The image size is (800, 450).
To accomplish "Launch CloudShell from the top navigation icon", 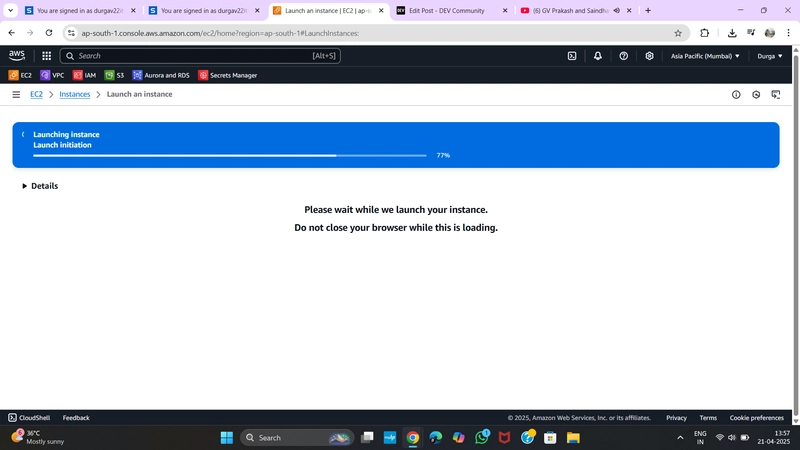I will coord(572,56).
